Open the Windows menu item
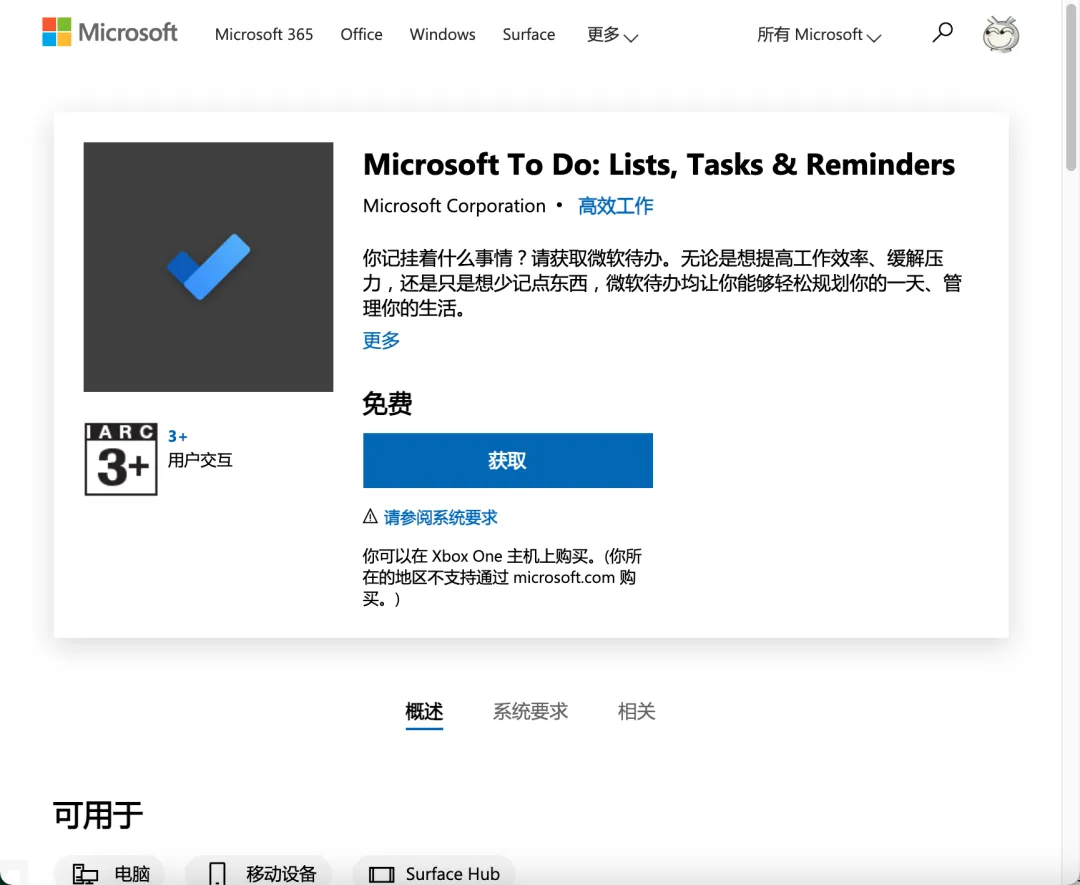The width and height of the screenshot is (1080, 885). [442, 34]
